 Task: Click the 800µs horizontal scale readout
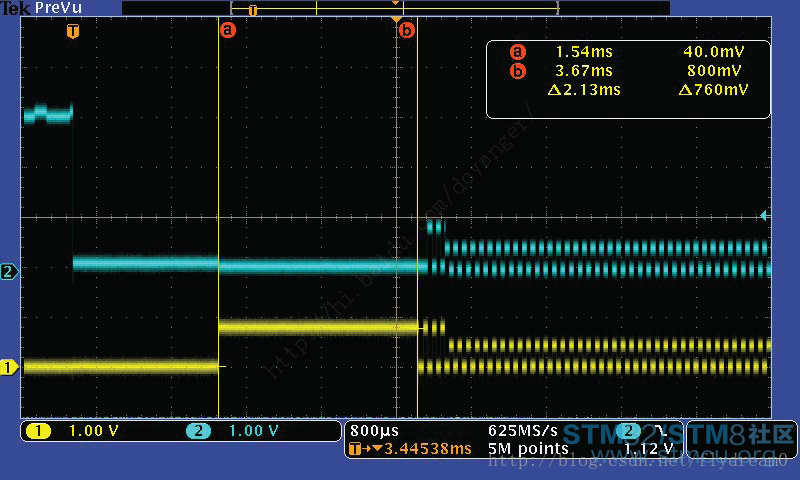click(x=372, y=430)
